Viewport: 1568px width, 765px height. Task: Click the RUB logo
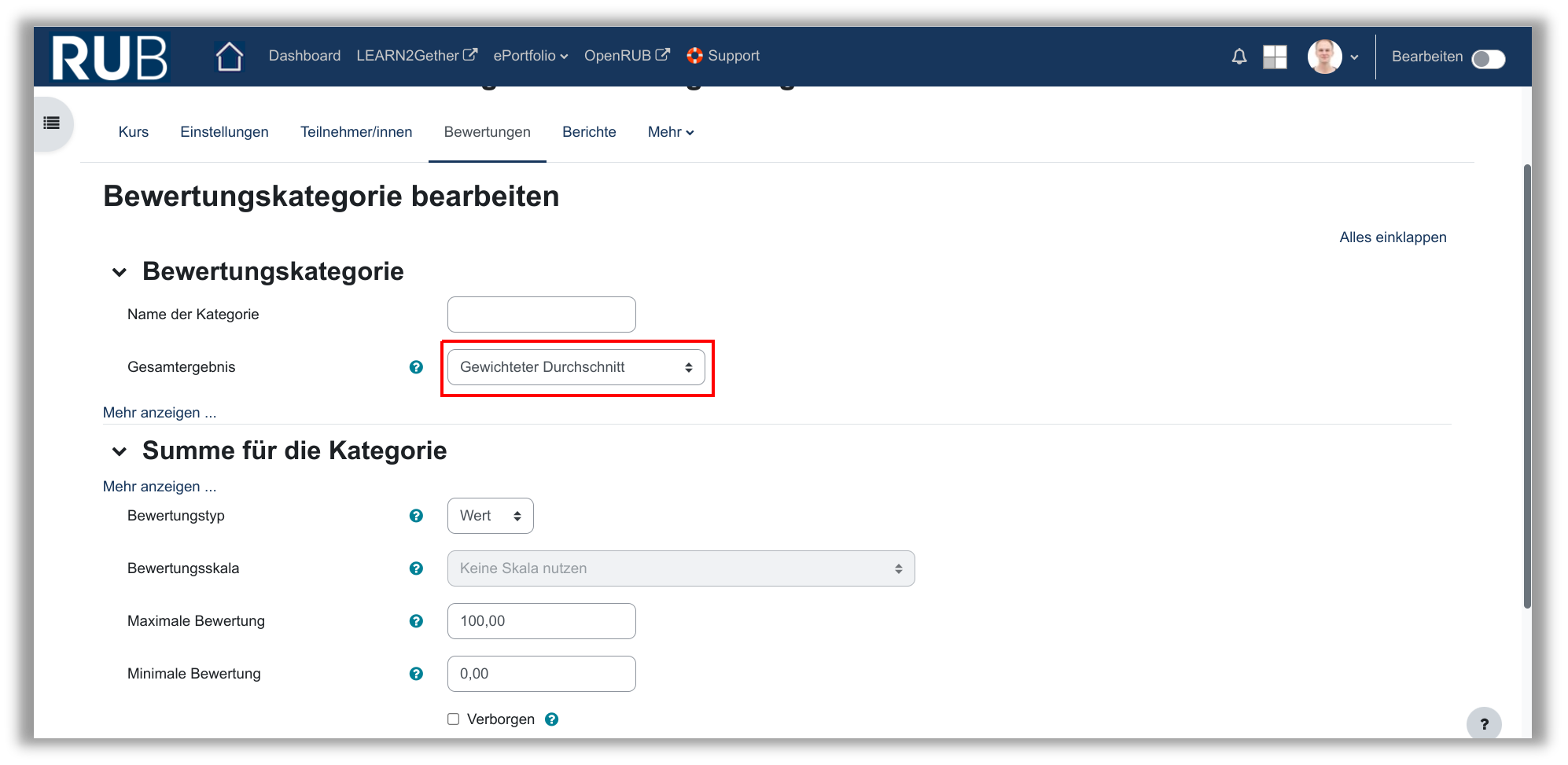coord(109,57)
